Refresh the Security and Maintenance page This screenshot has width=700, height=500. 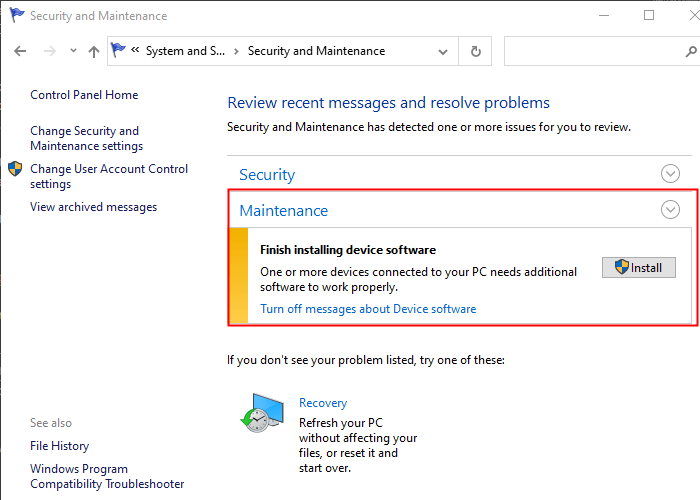476,51
